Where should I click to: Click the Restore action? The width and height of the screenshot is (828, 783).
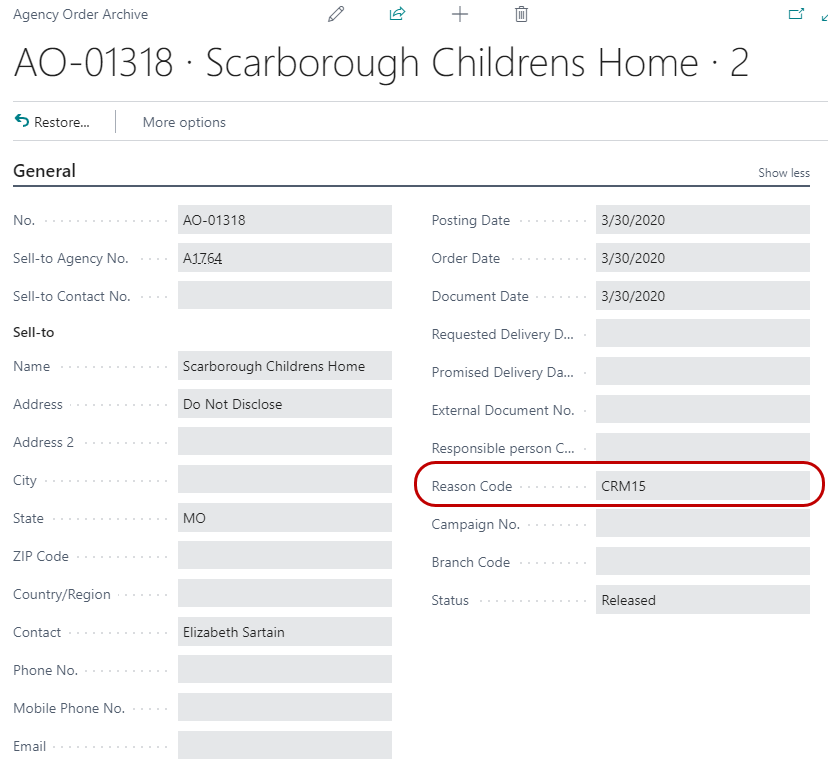coord(52,122)
